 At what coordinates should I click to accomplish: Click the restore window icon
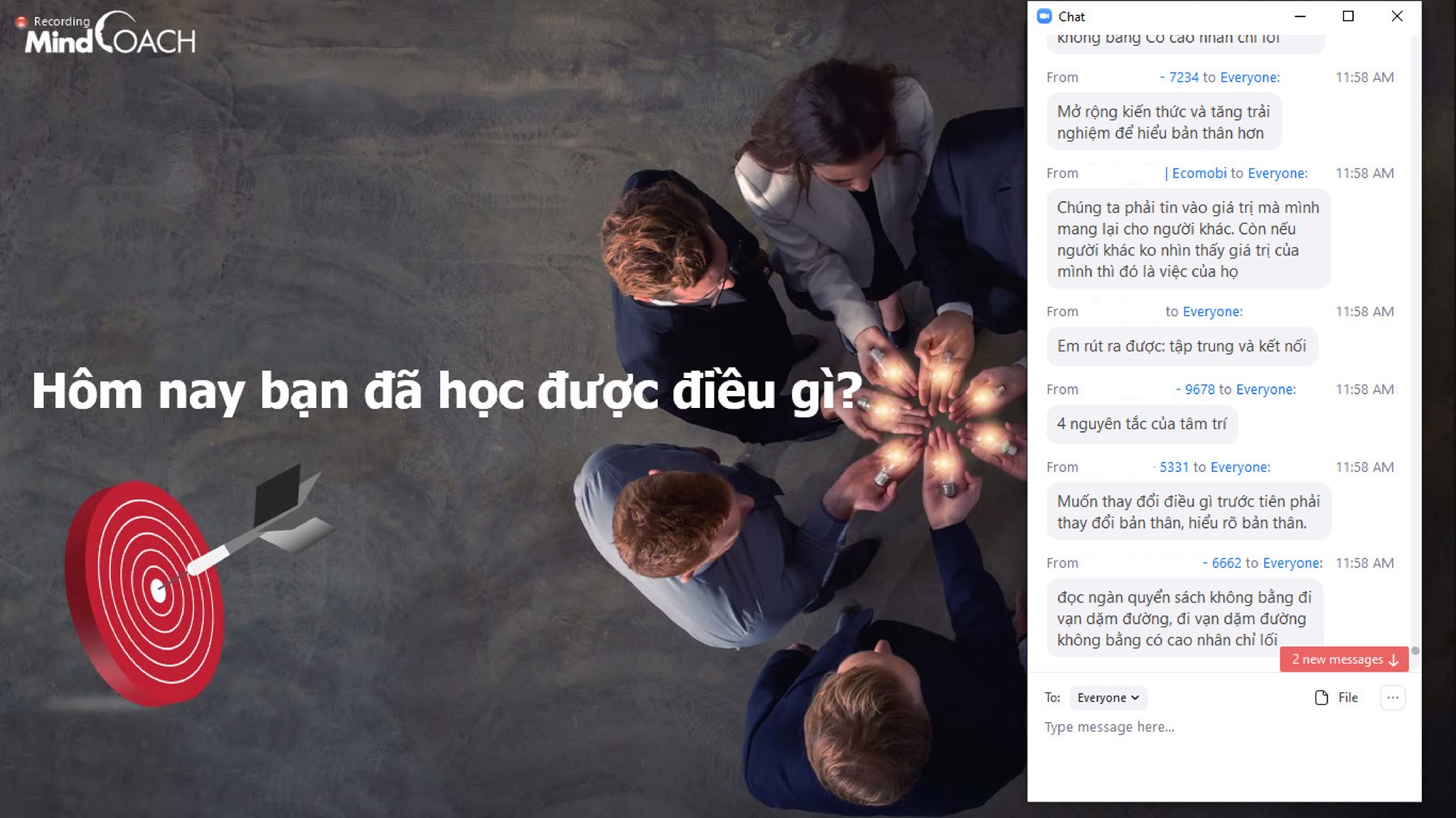[x=1348, y=16]
